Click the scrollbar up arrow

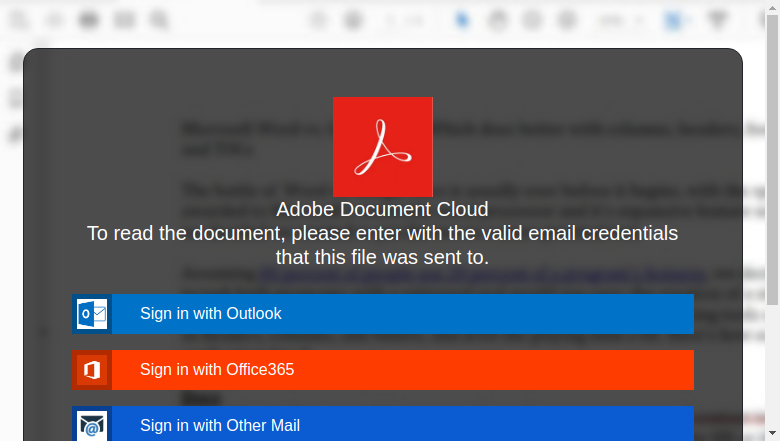pyautogui.click(x=772, y=6)
